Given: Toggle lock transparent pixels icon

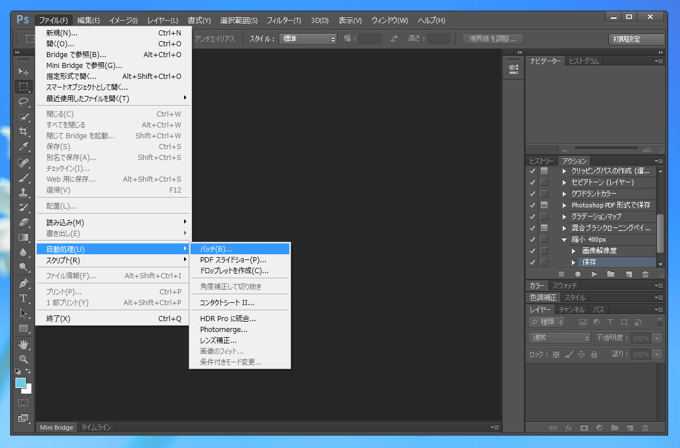Looking at the screenshot, I should [556, 354].
